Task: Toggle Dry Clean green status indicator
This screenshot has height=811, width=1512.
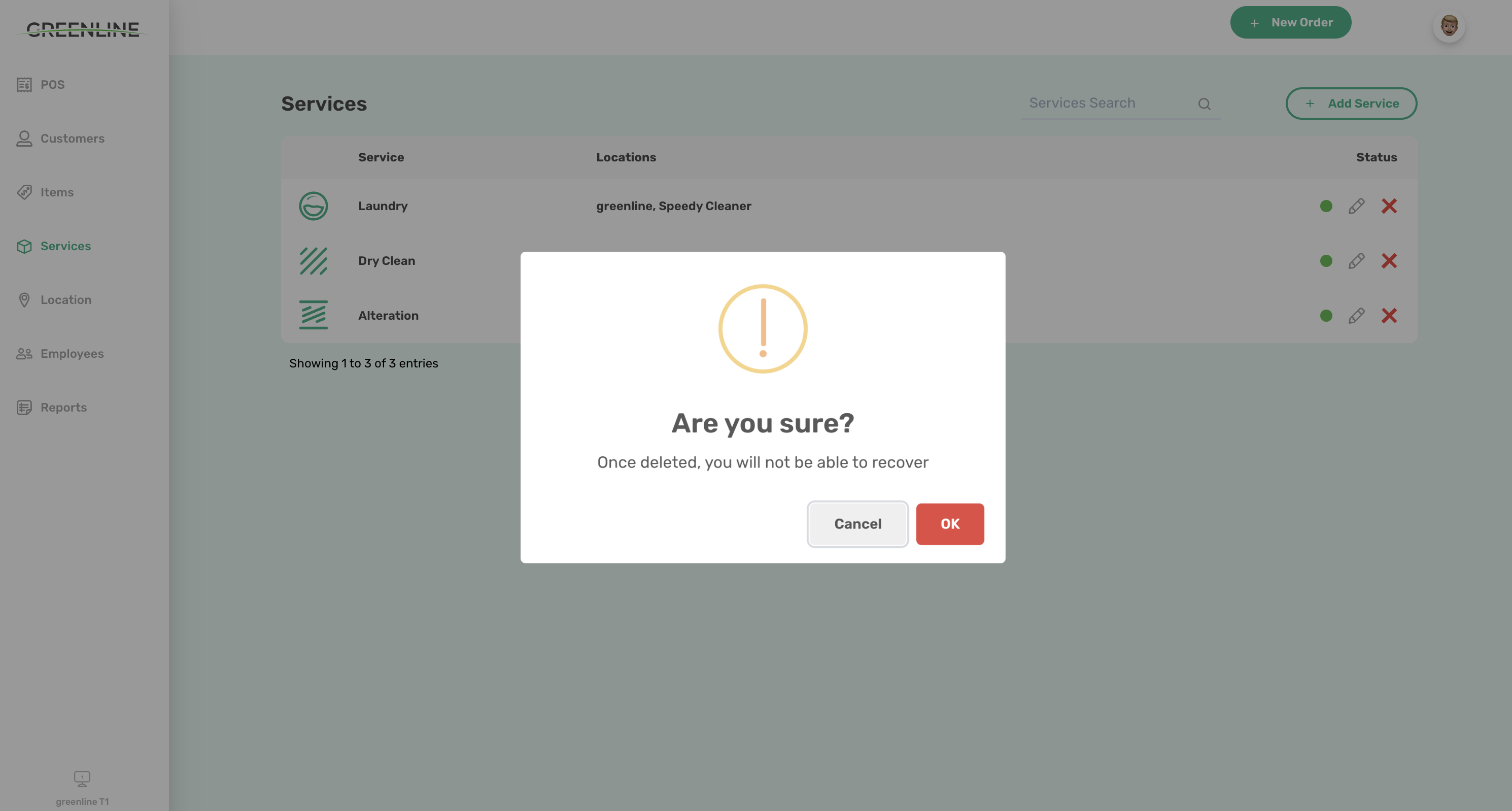Action: click(1325, 261)
